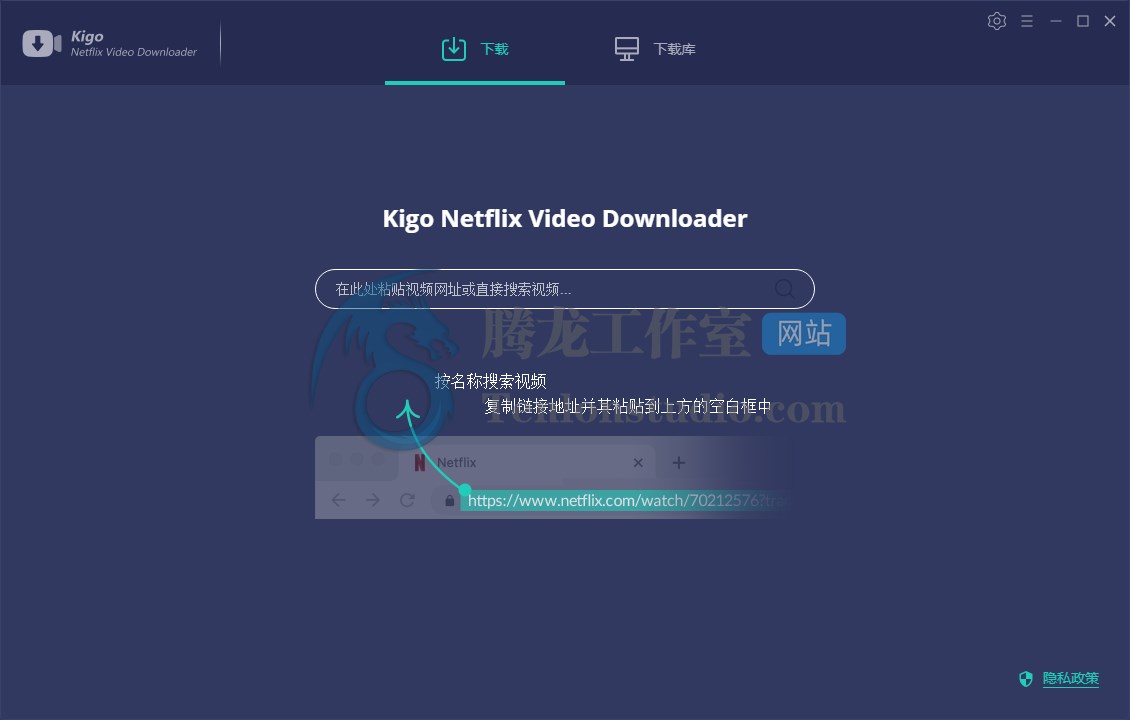The height and width of the screenshot is (720, 1130).
Task: Maximize the Kigo window
Action: point(1082,21)
